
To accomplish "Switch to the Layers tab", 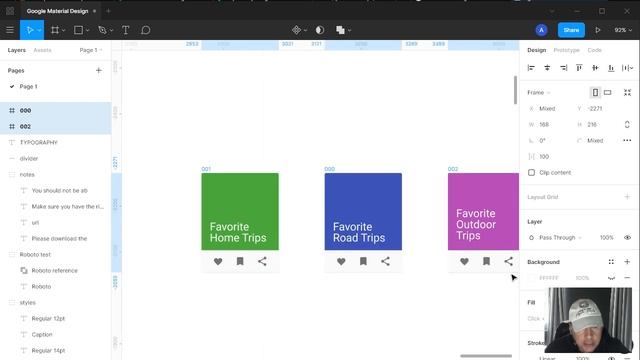I will pyautogui.click(x=17, y=50).
